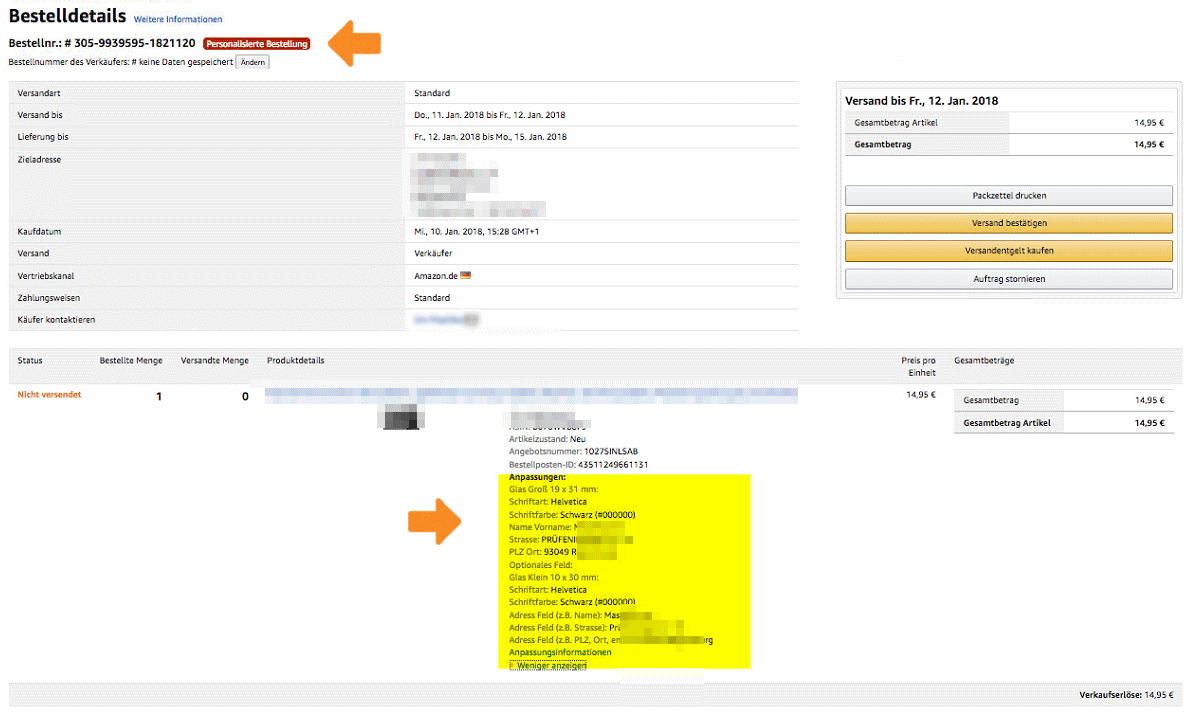Click the orange arrow pointing at Personalisierte Bestellung
The height and width of the screenshot is (714, 1191).
[x=354, y=44]
